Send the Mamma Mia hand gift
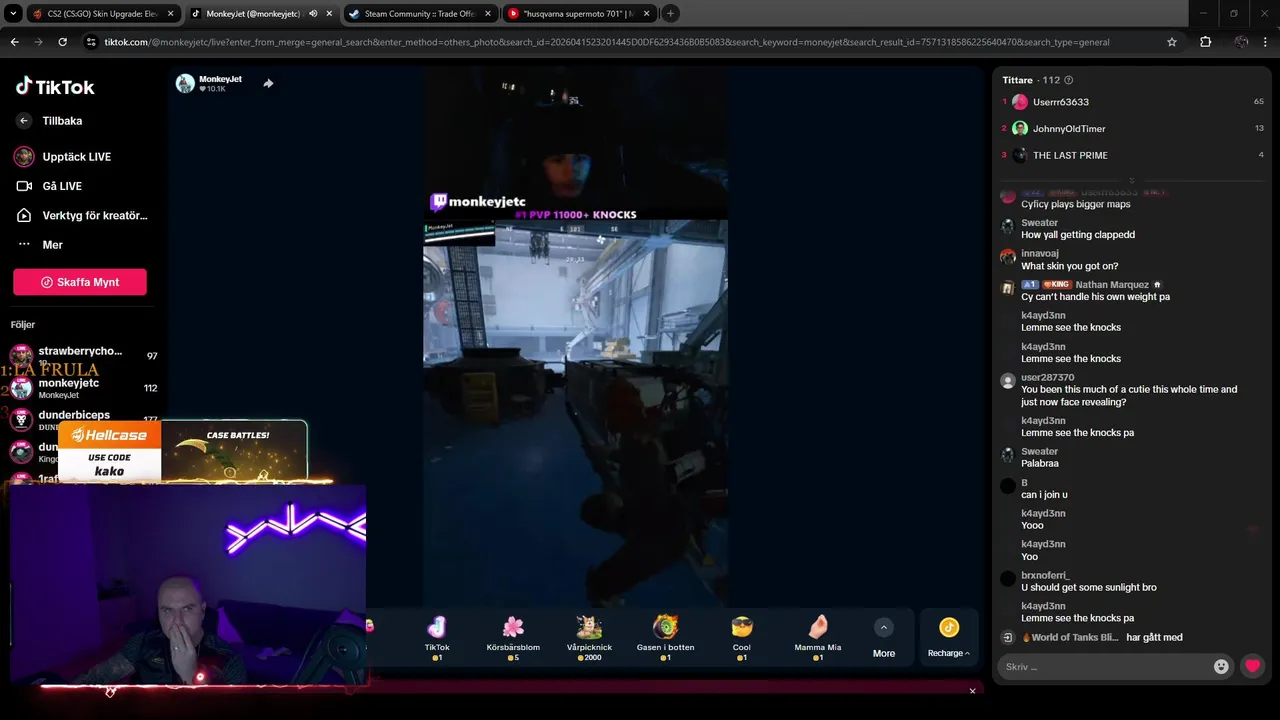 [x=817, y=637]
